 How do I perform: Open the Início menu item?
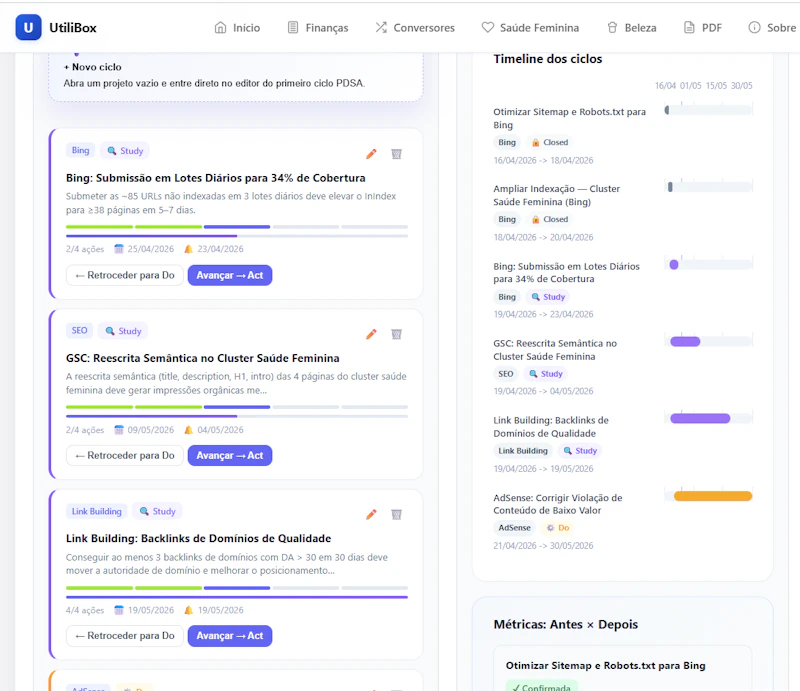point(237,28)
